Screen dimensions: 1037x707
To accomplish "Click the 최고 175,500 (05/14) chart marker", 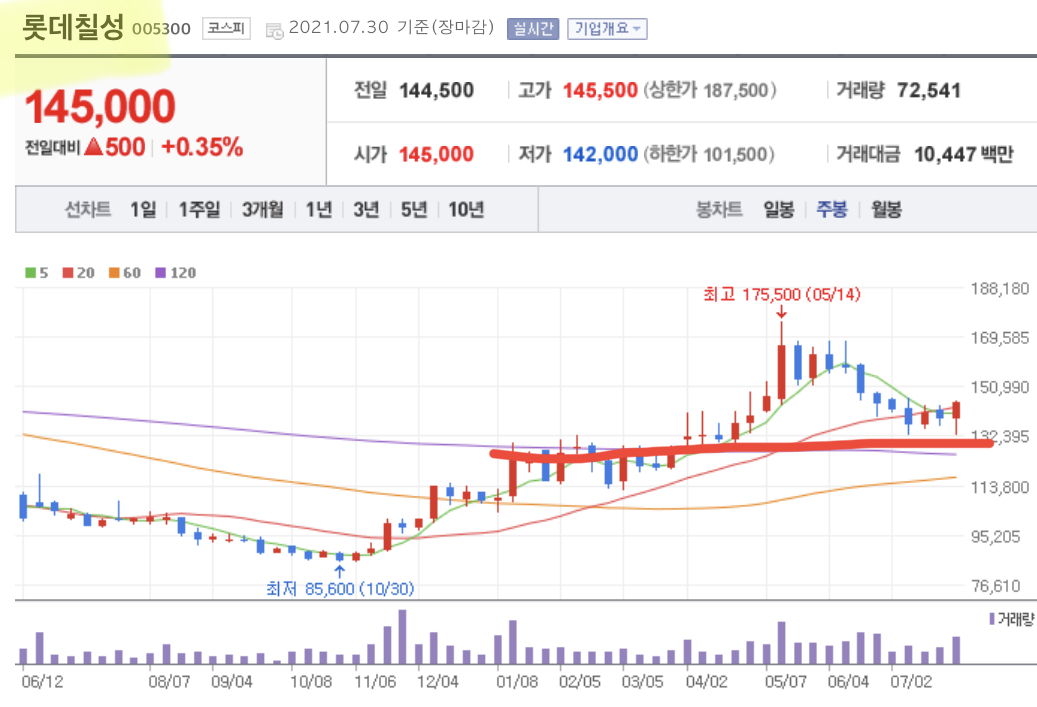I will 782,294.
